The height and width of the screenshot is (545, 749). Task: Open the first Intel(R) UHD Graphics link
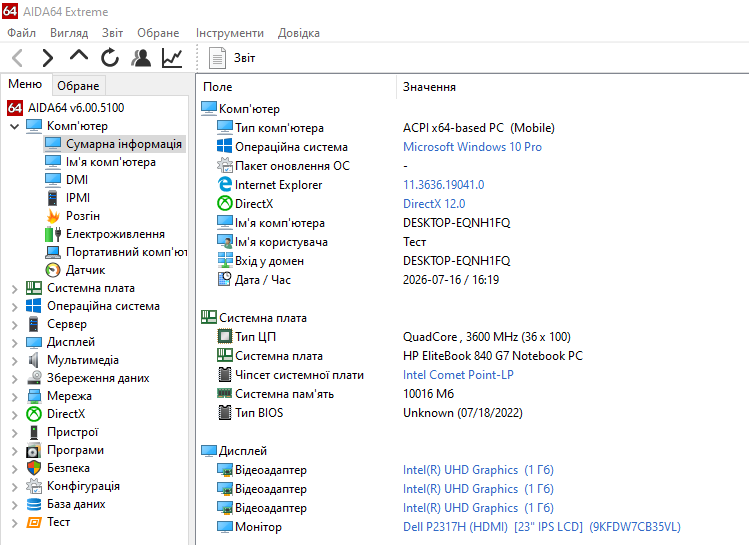click(x=478, y=470)
